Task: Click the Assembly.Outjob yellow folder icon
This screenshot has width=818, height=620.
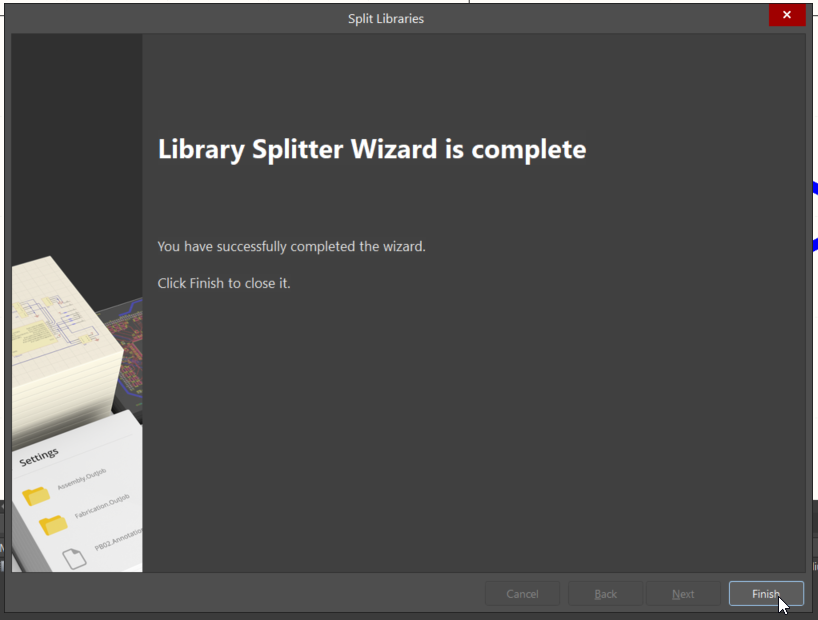Action: click(x=36, y=495)
